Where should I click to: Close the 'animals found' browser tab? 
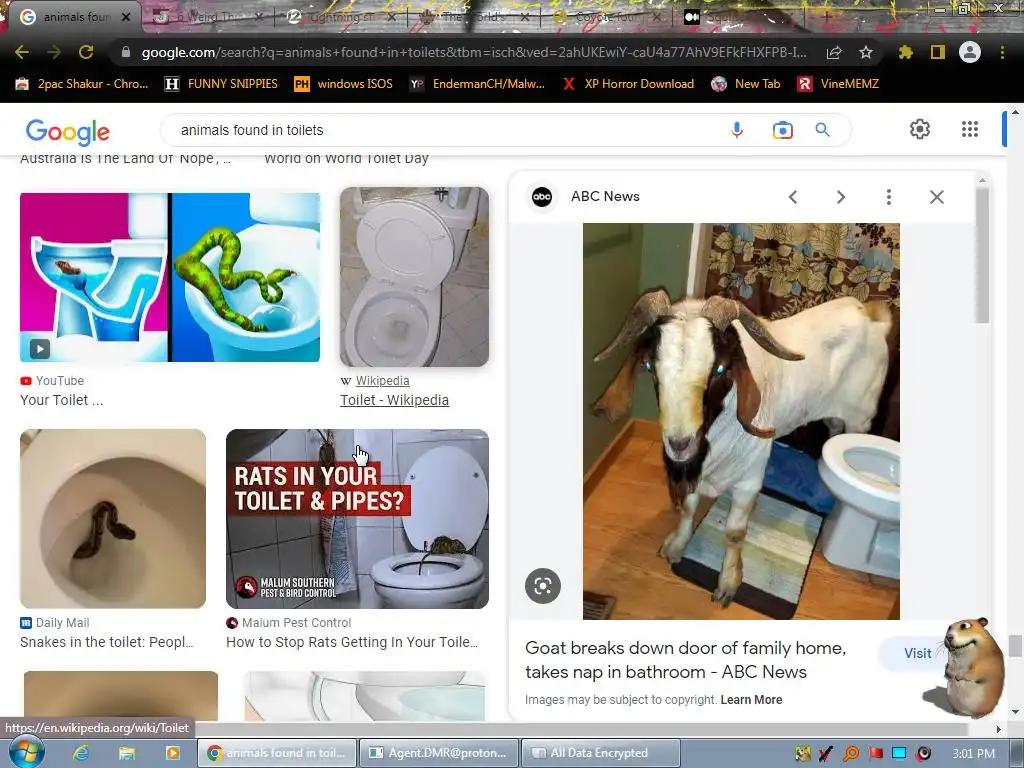point(127,17)
